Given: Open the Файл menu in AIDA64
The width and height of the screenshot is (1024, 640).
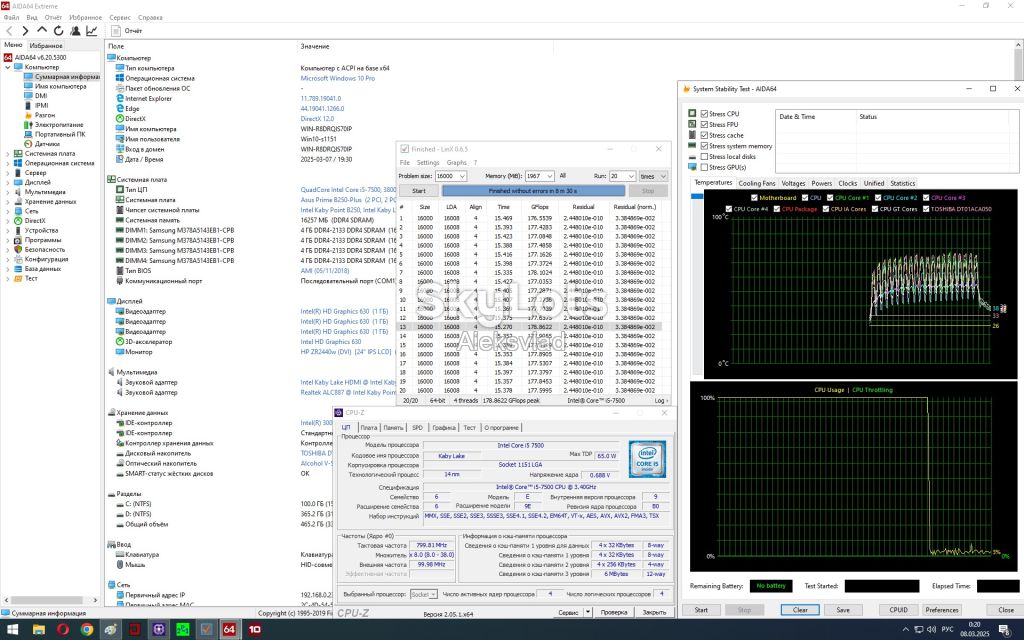Looking at the screenshot, I should [x=11, y=18].
